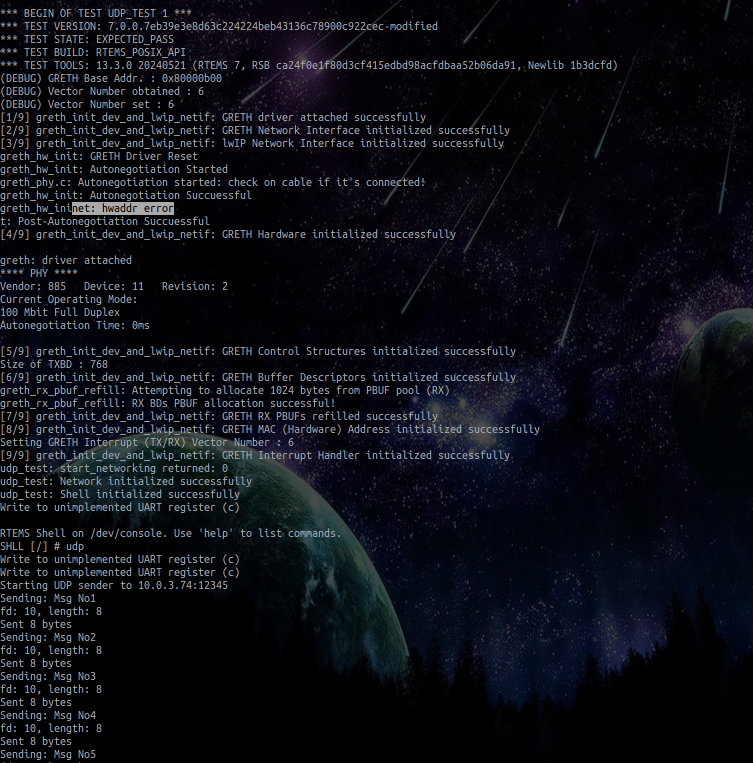753x763 pixels.
Task: Click the '100 Mbit Full Duplex' line
Action: 60,312
